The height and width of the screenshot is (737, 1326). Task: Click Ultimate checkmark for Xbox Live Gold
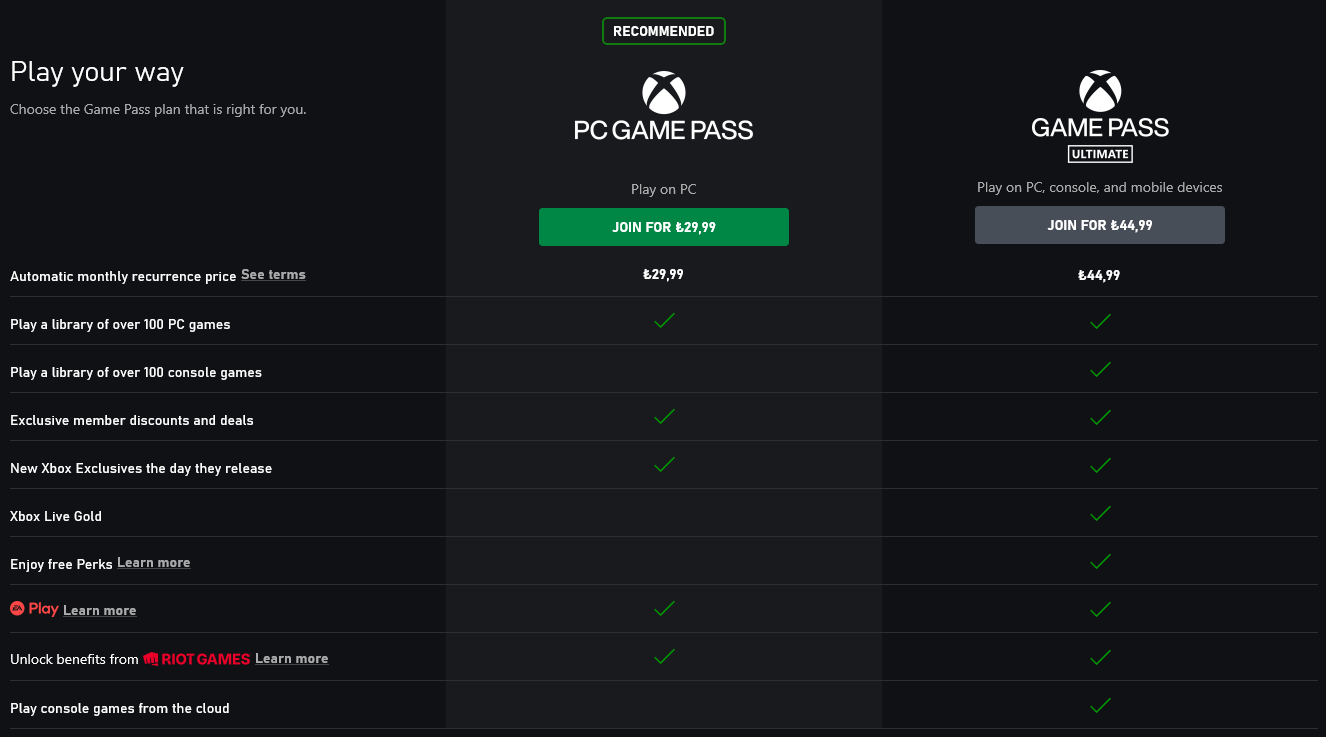[x=1100, y=514]
